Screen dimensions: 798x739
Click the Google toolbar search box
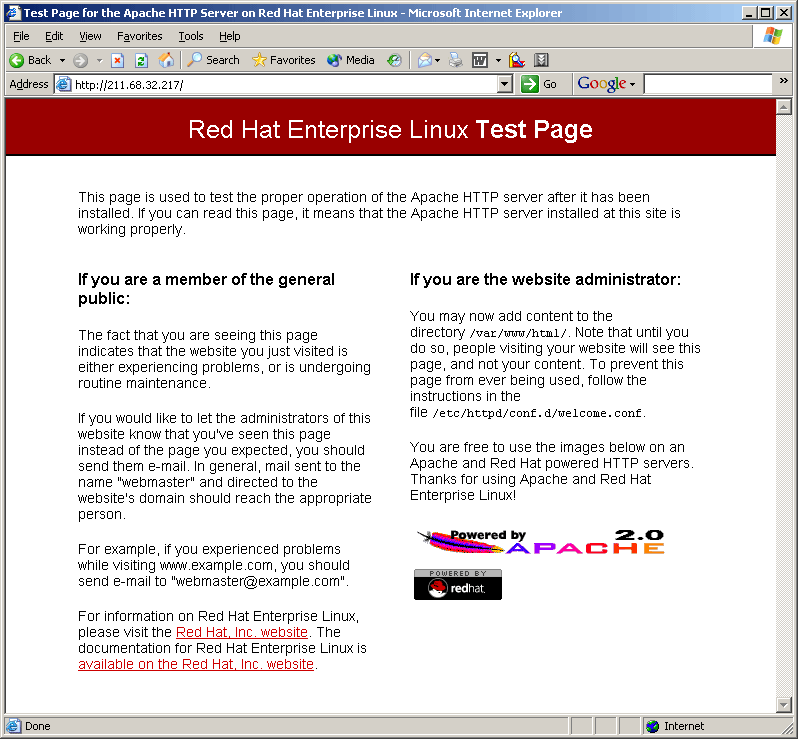(x=708, y=84)
